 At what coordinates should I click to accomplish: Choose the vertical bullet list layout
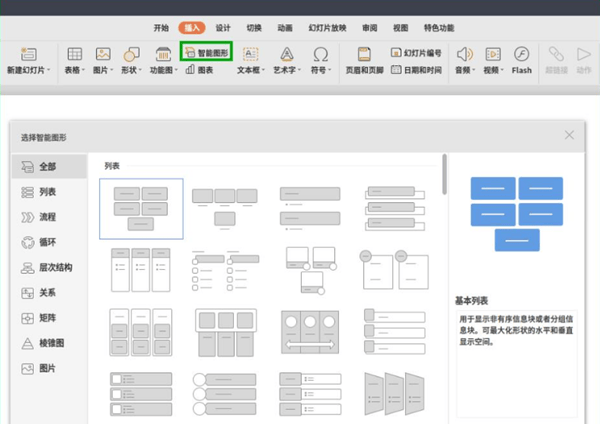310,209
